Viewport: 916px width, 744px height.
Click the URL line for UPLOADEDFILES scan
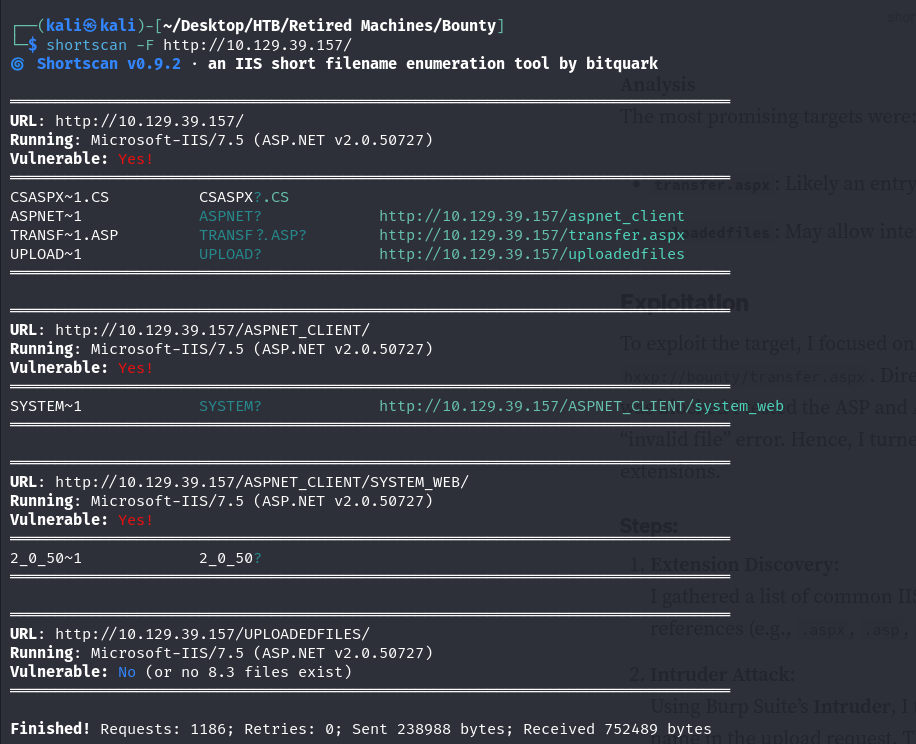(190, 634)
